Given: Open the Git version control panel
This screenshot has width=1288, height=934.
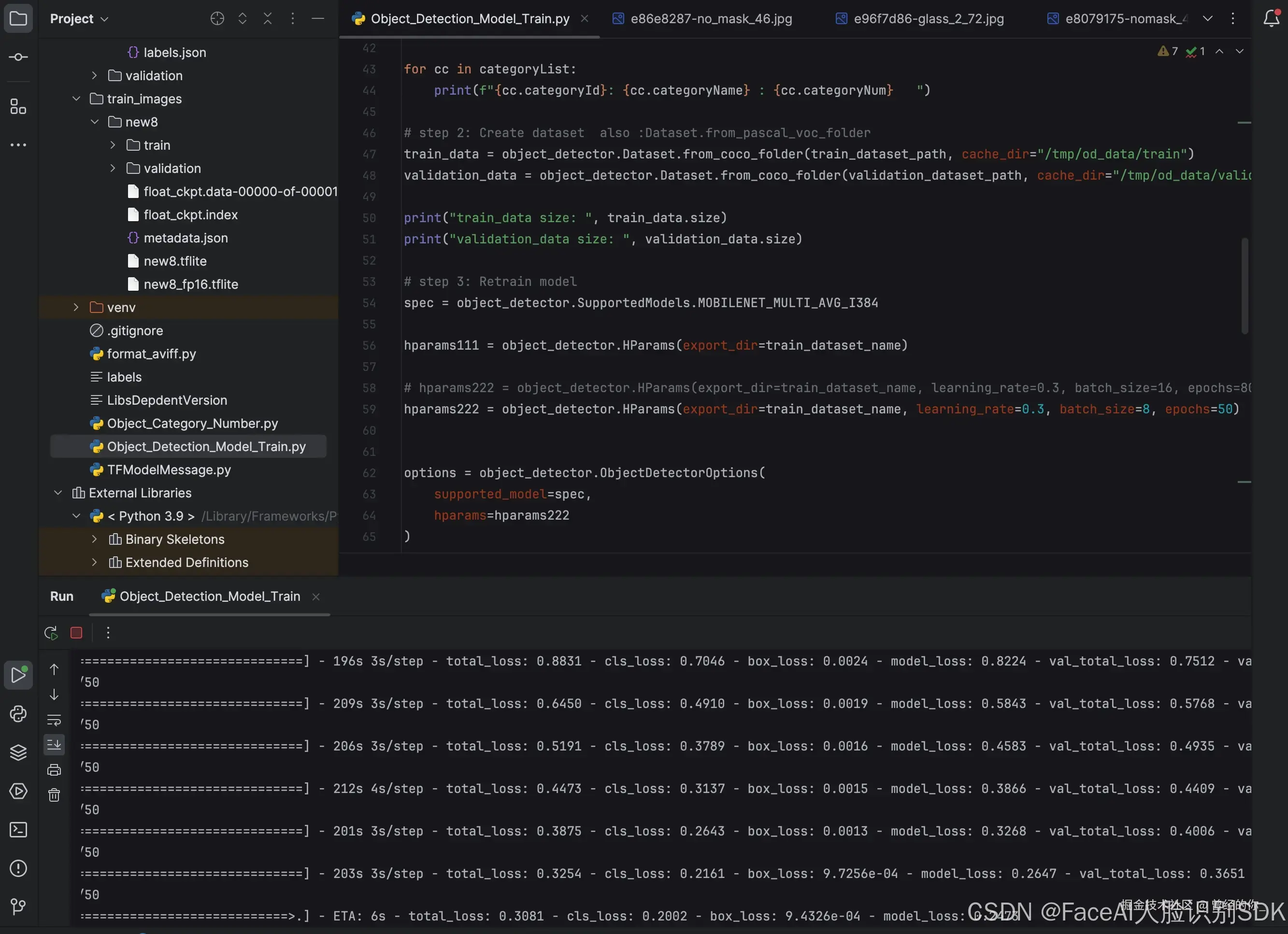Looking at the screenshot, I should pyautogui.click(x=18, y=906).
